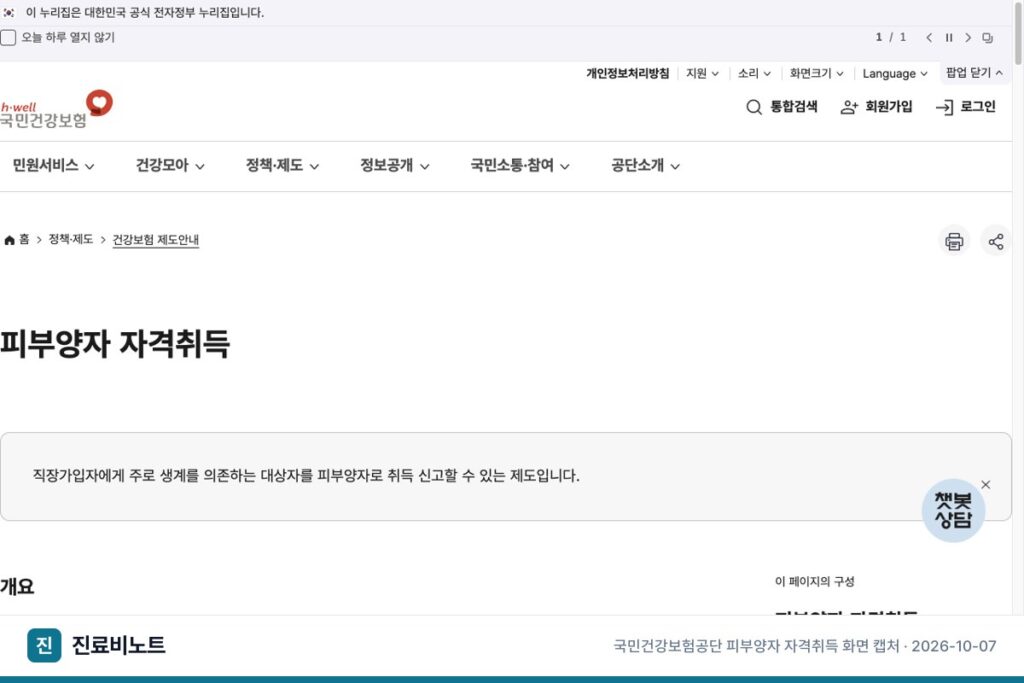Open 통합검색 integrated search
1024x683 pixels.
click(782, 106)
